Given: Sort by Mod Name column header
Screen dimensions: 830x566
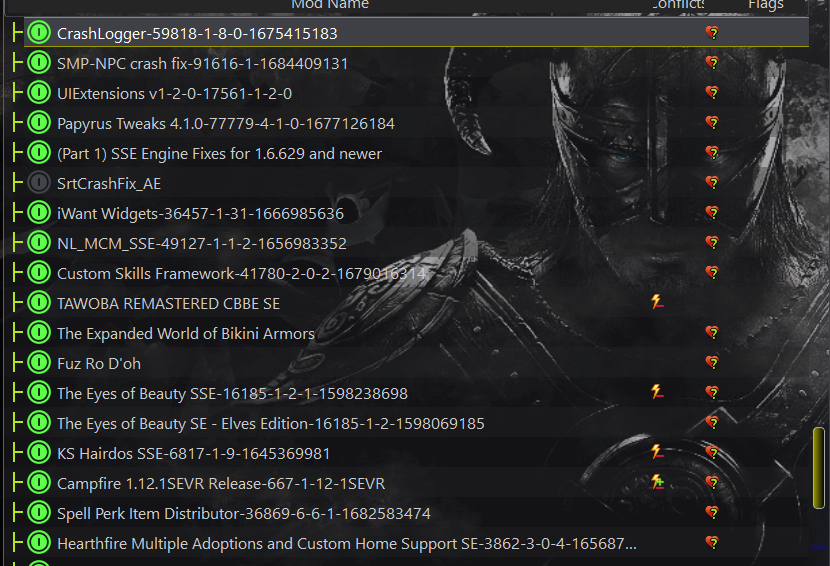Looking at the screenshot, I should (x=330, y=4).
